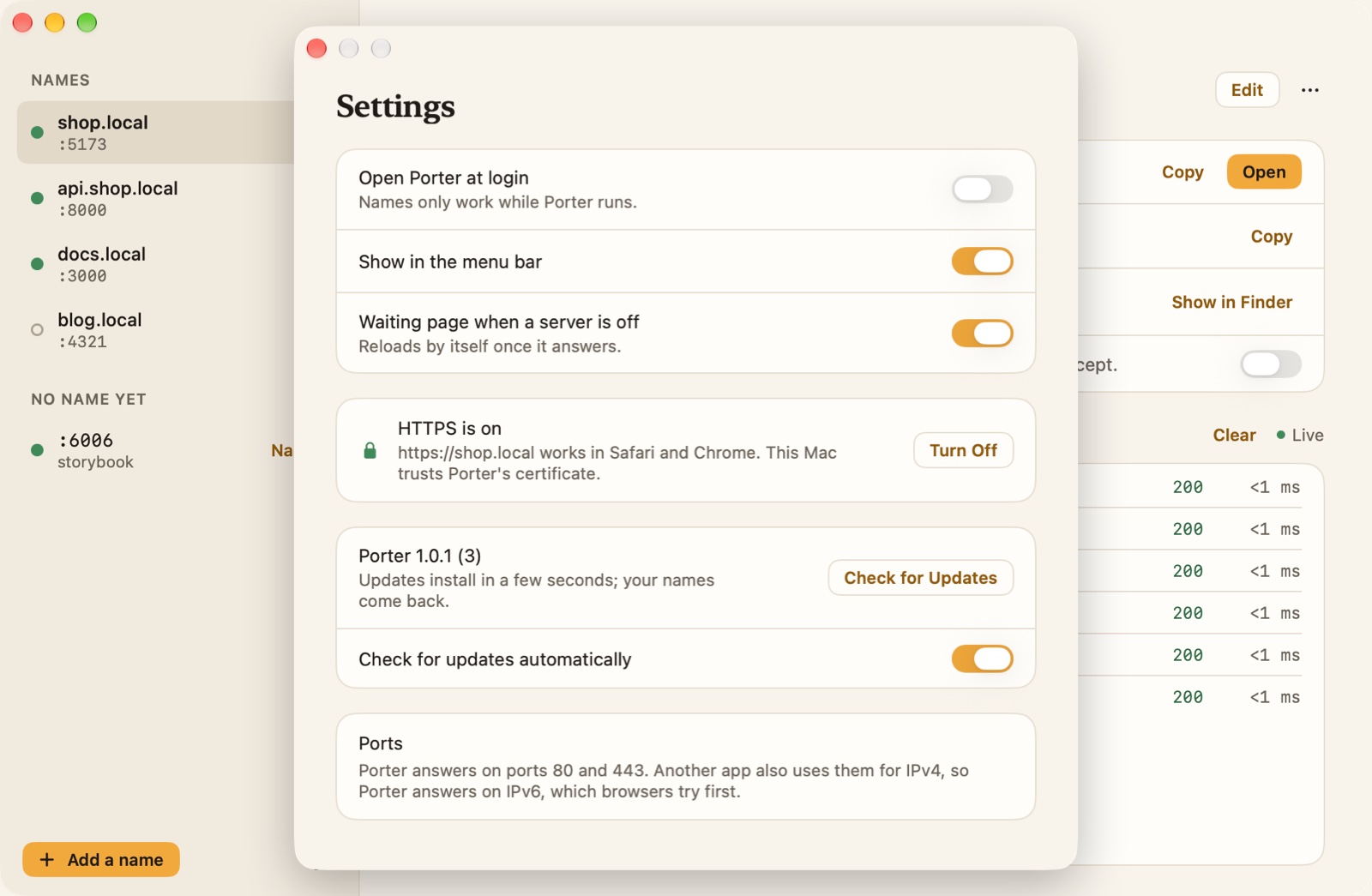This screenshot has width=1372, height=896.
Task: Click Check for Updates
Action: 920,578
